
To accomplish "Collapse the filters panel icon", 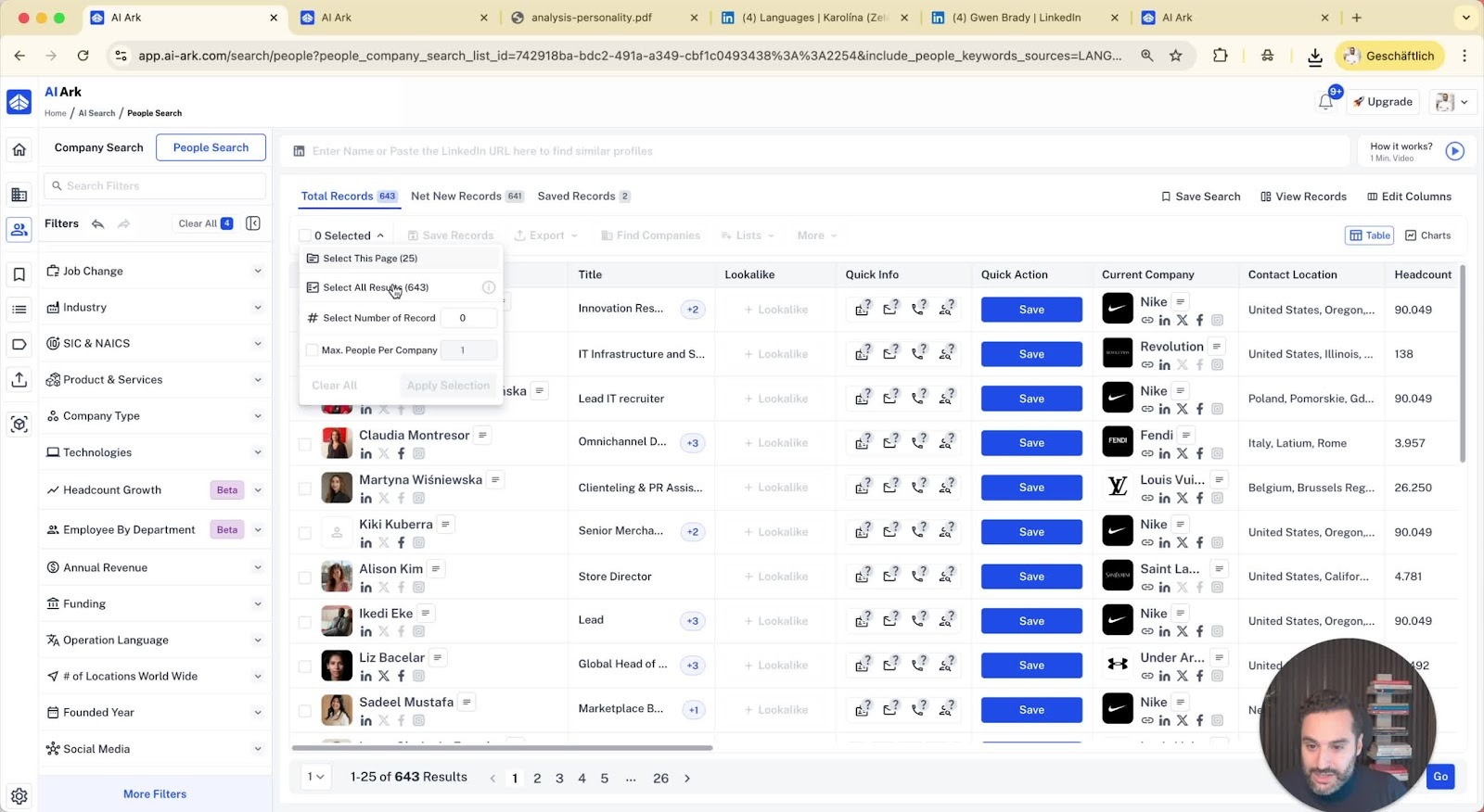I will click(x=253, y=223).
